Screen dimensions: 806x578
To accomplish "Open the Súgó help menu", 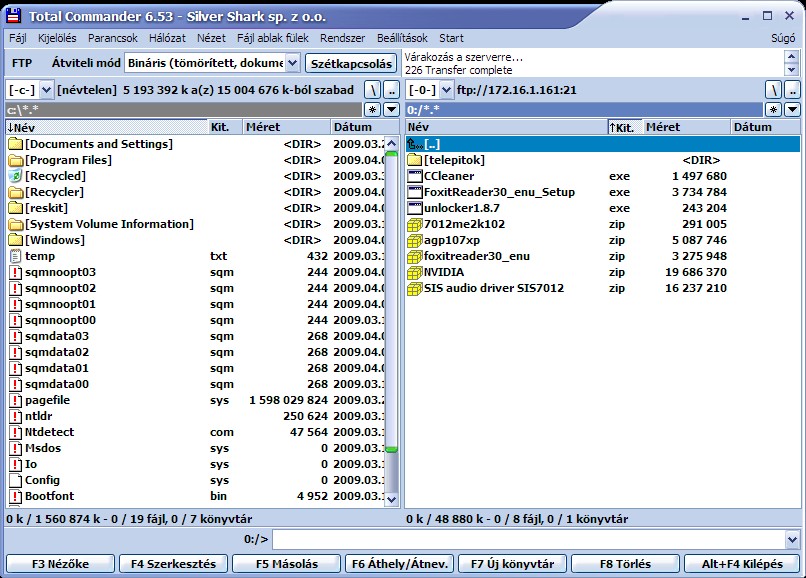I will (x=783, y=38).
